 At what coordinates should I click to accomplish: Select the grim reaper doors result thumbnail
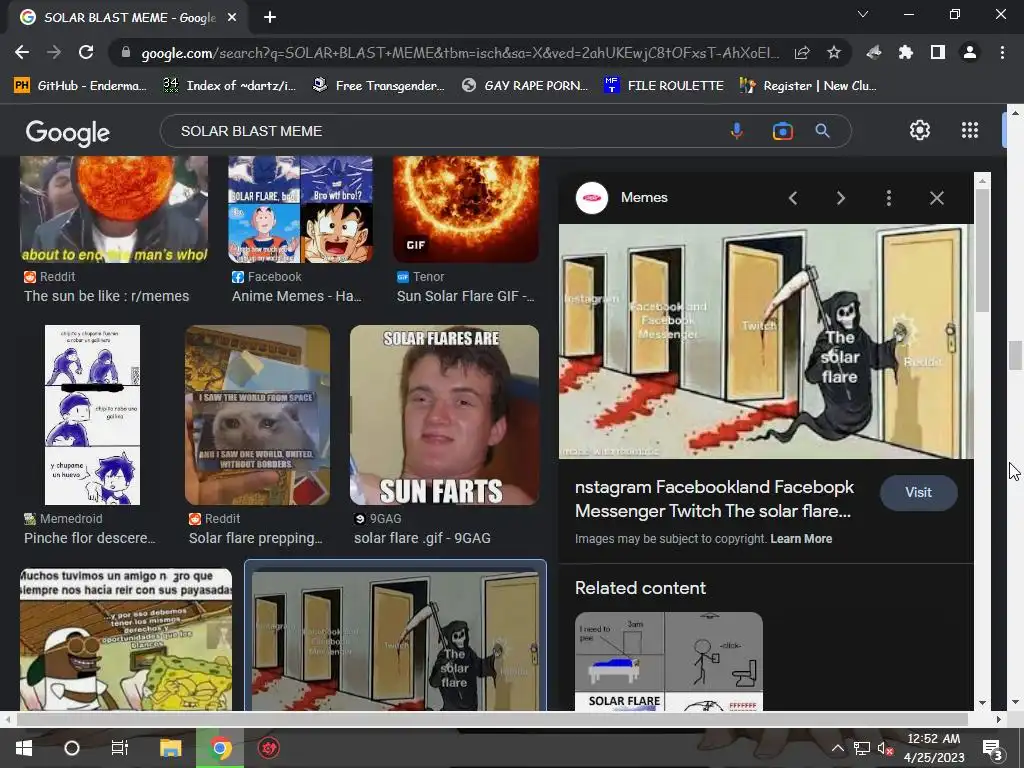(x=395, y=640)
